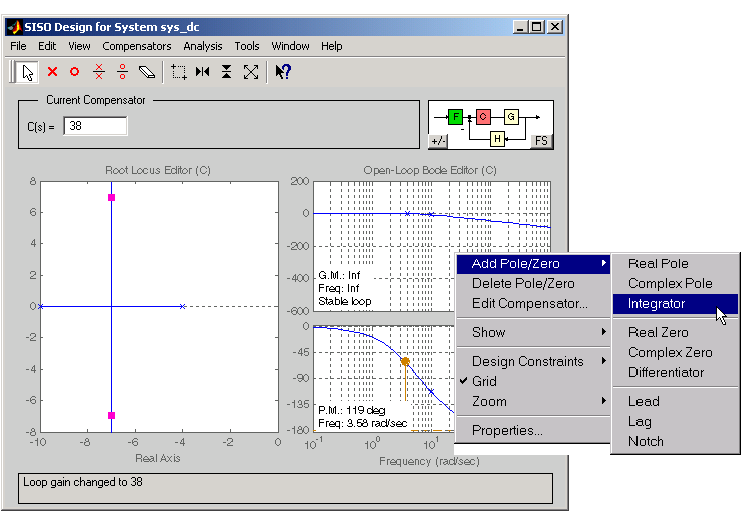
Task: Select the arrow pointer tool
Action: (x=27, y=73)
